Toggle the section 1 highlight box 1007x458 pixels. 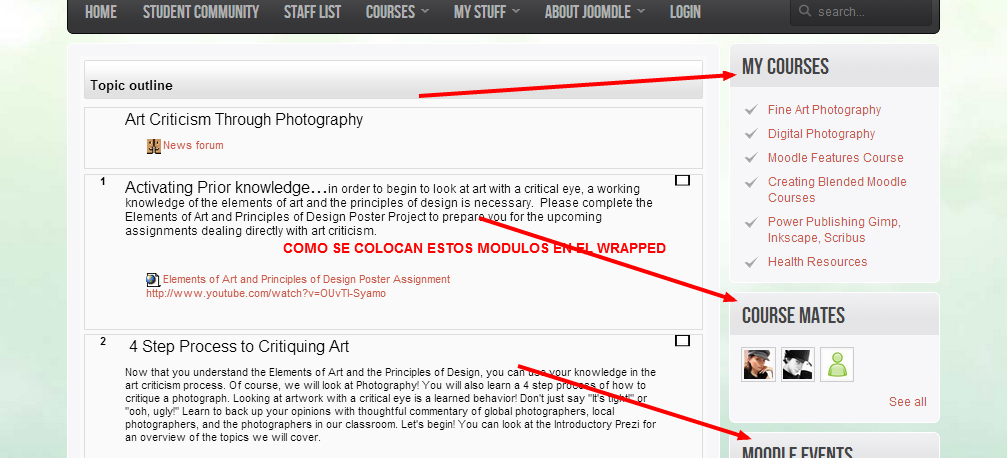click(x=682, y=181)
